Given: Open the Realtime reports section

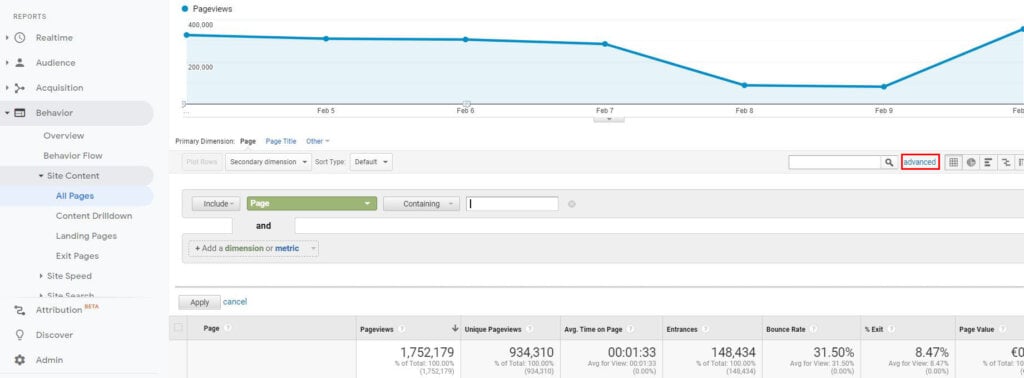Looking at the screenshot, I should pos(54,38).
